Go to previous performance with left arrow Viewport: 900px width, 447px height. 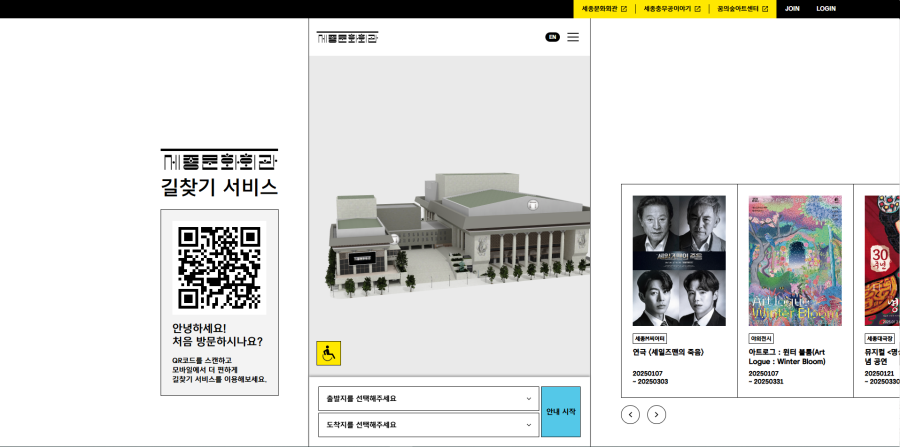tap(630, 414)
